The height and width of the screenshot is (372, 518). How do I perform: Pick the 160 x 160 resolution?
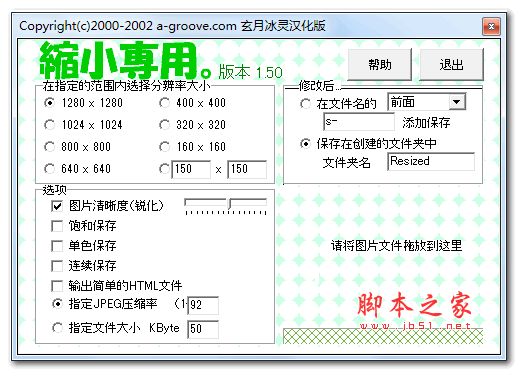pos(164,147)
